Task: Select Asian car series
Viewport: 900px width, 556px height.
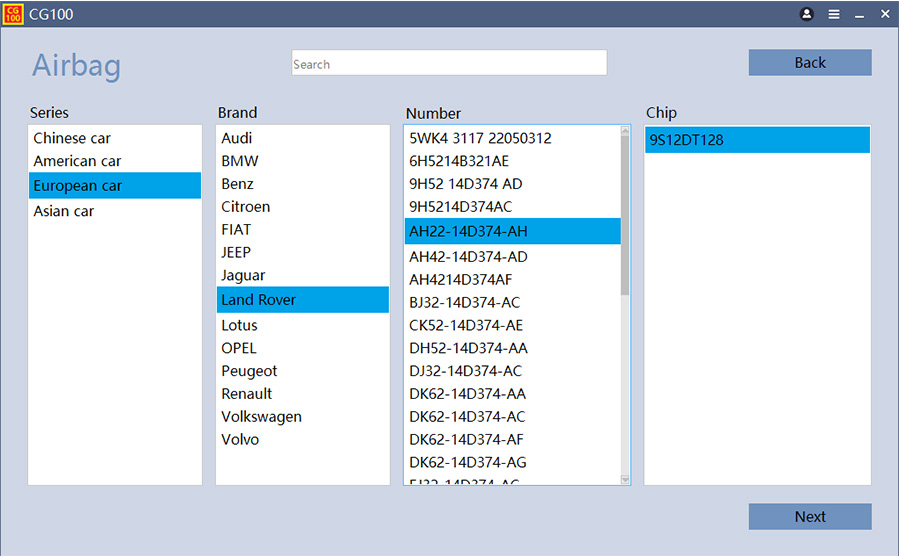Action: 64,211
